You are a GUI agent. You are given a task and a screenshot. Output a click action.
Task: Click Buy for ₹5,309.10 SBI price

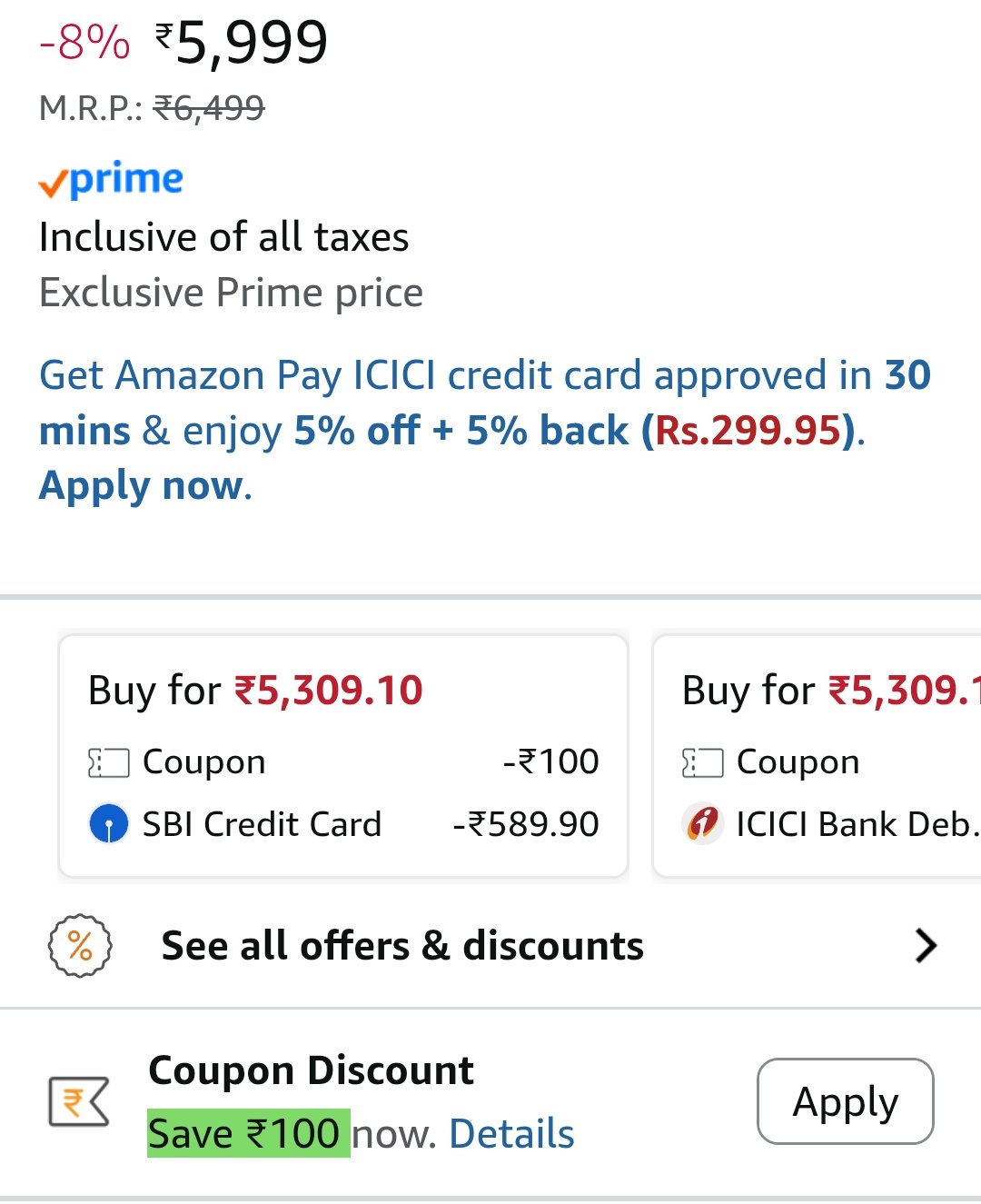click(255, 691)
